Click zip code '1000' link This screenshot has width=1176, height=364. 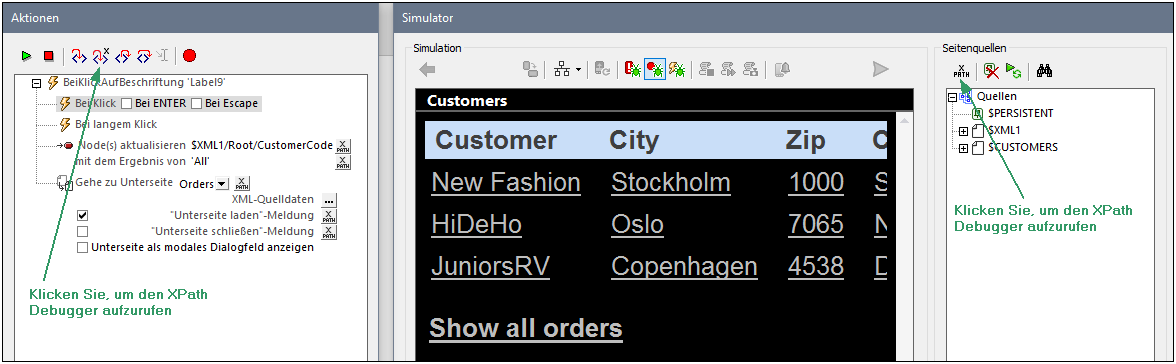tap(816, 182)
